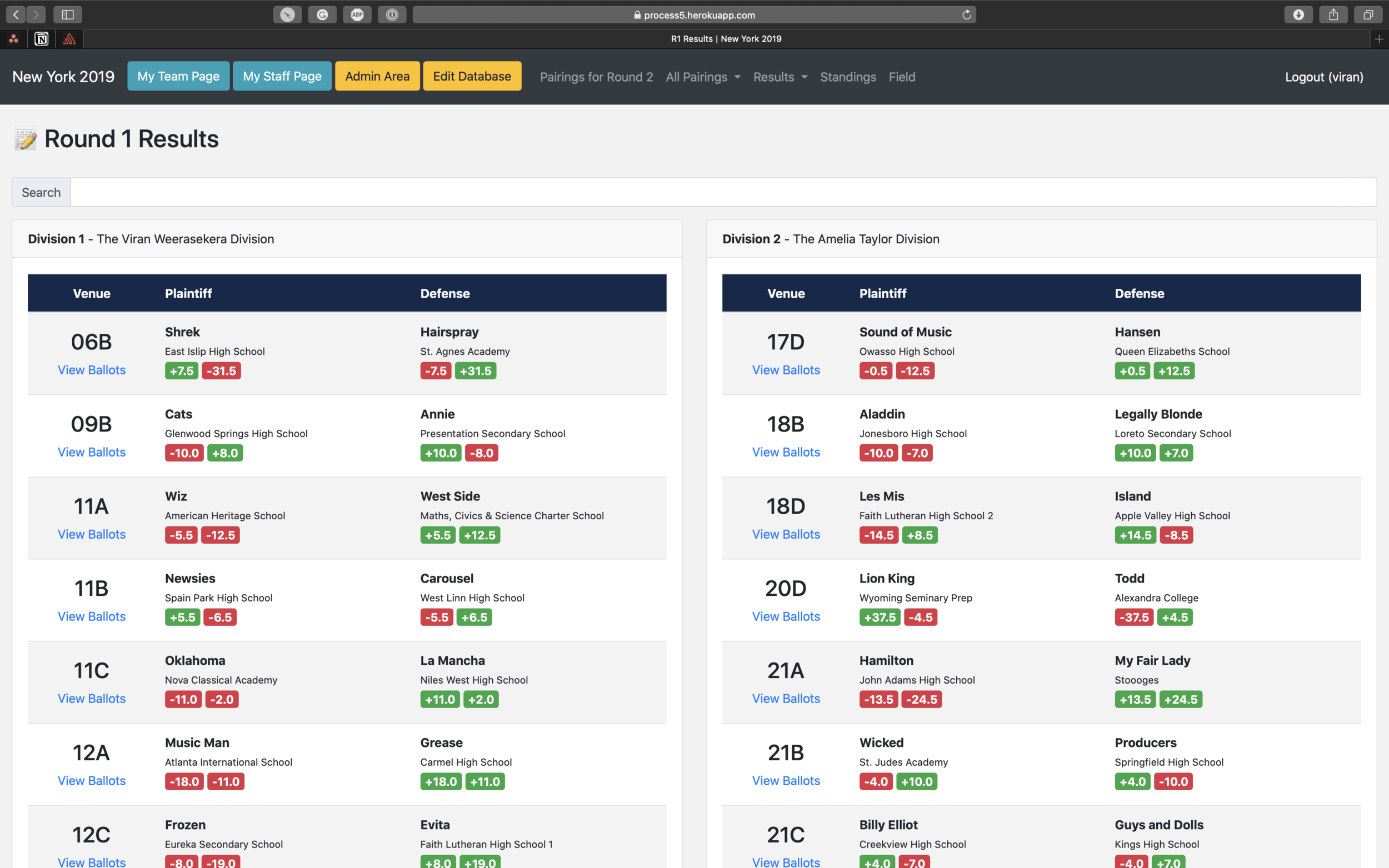Click the Adblock Plus extension icon

coord(357,14)
